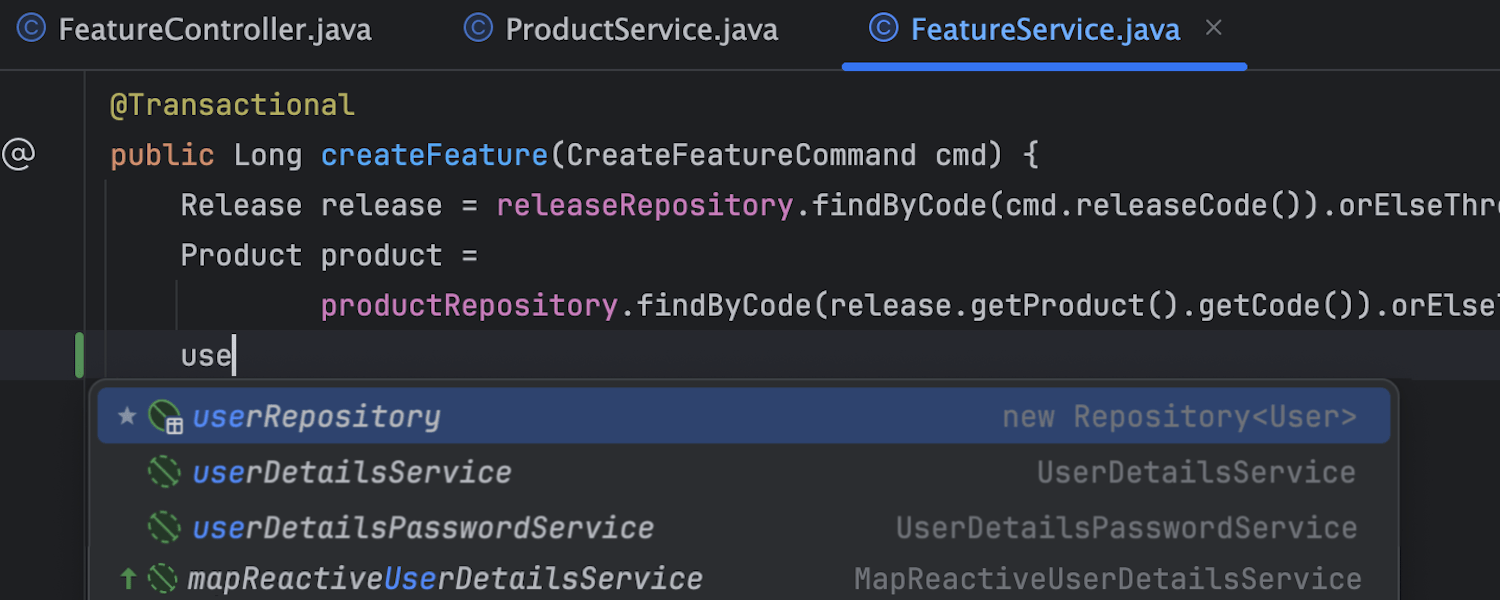This screenshot has width=1500, height=600.
Task: Click the userDetailsService bean icon
Action: (x=166, y=471)
